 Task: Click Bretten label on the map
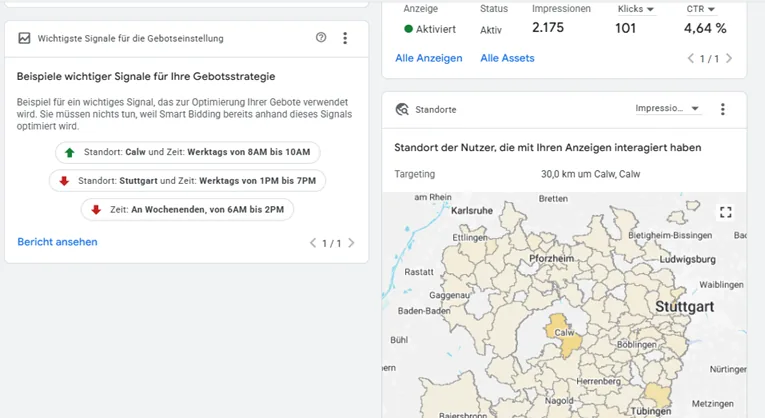(553, 199)
